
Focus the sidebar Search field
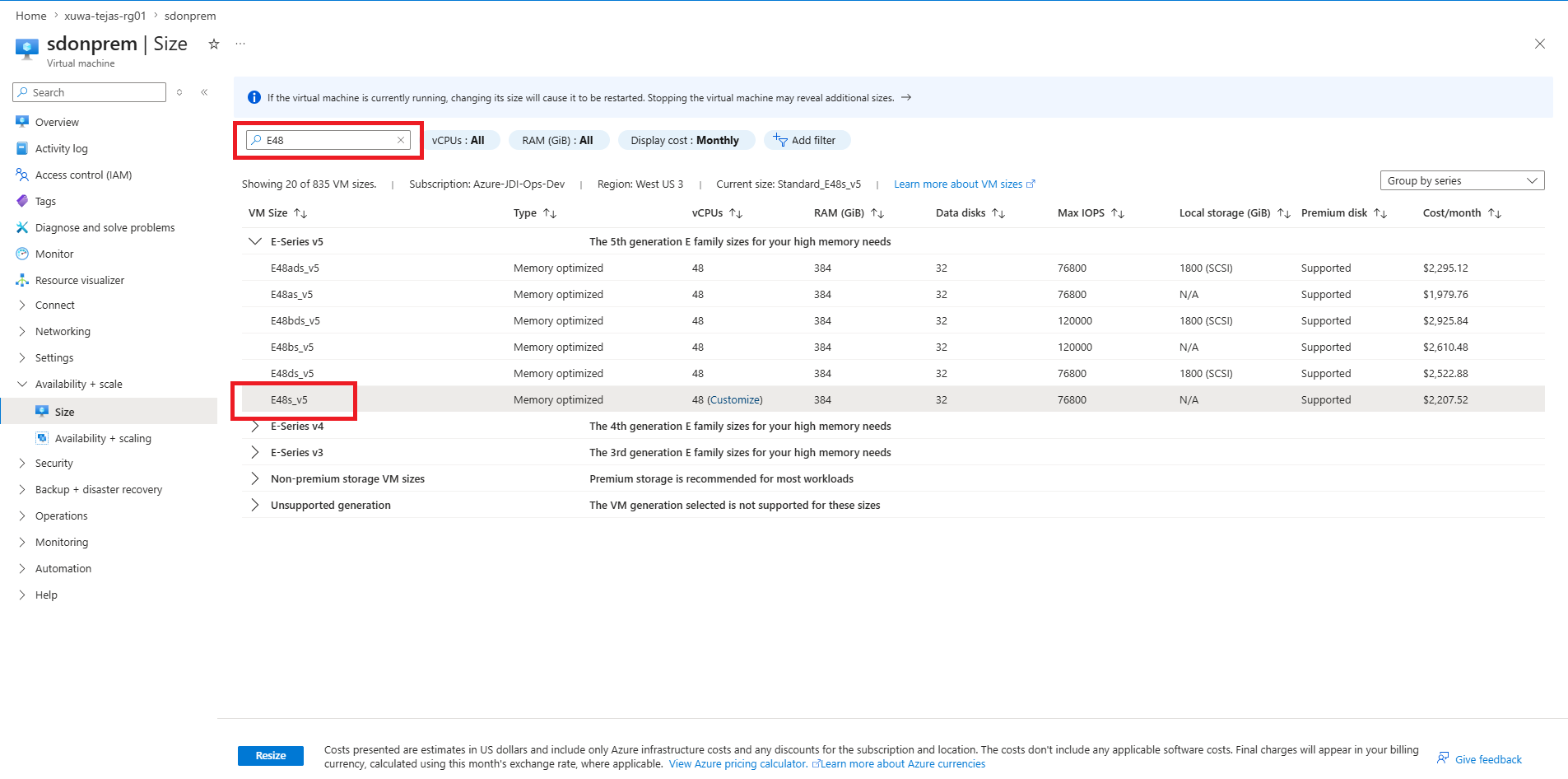pyautogui.click(x=90, y=92)
